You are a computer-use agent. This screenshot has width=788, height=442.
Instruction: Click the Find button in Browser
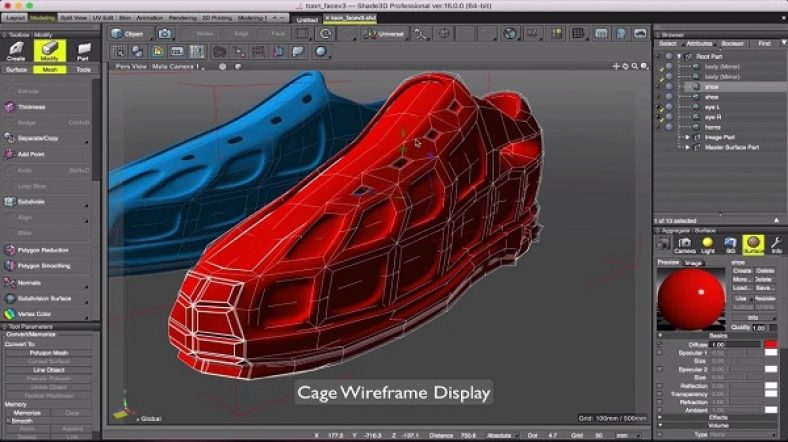[x=764, y=44]
